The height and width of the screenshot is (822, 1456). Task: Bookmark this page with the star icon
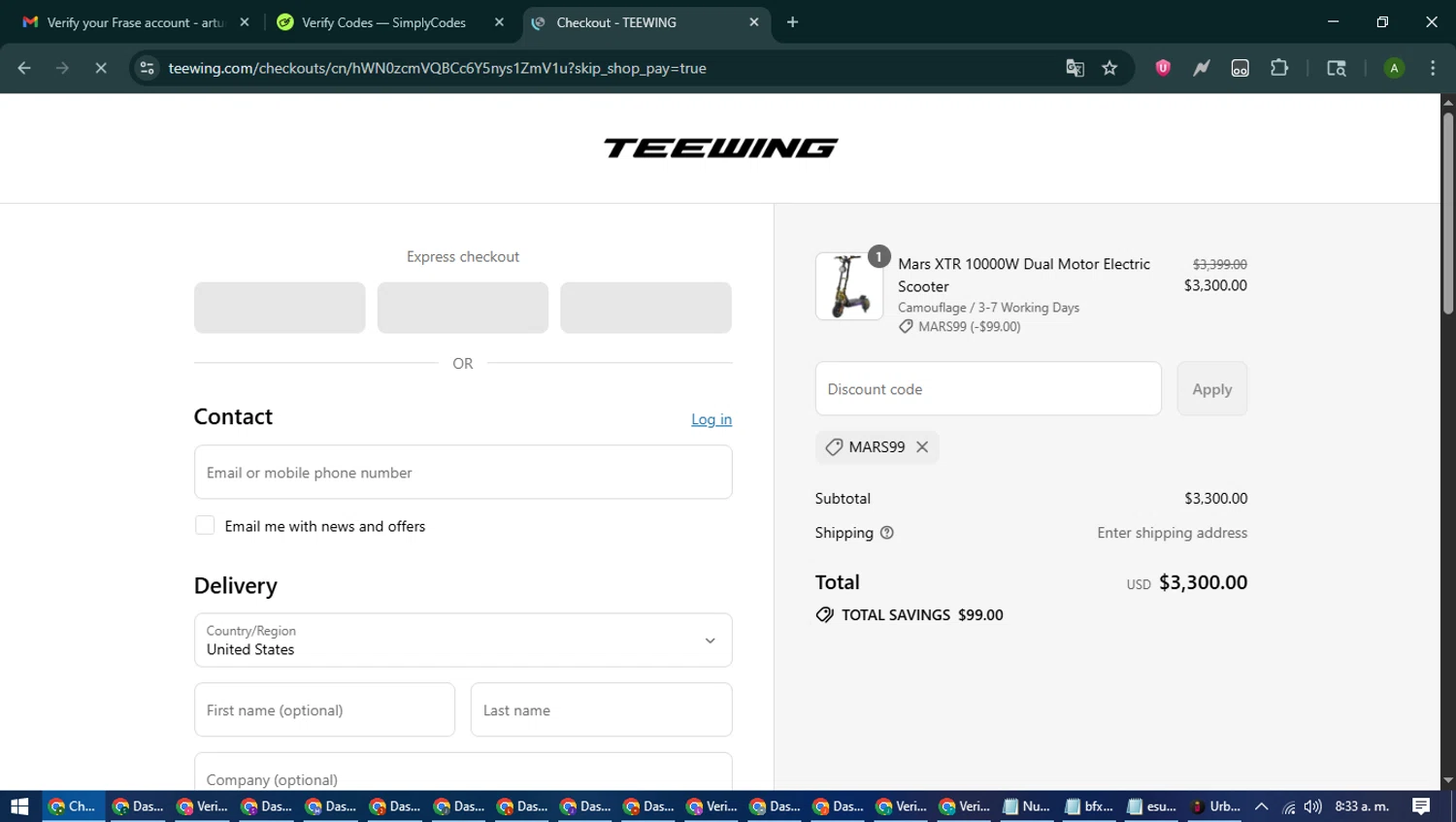coord(1109,68)
